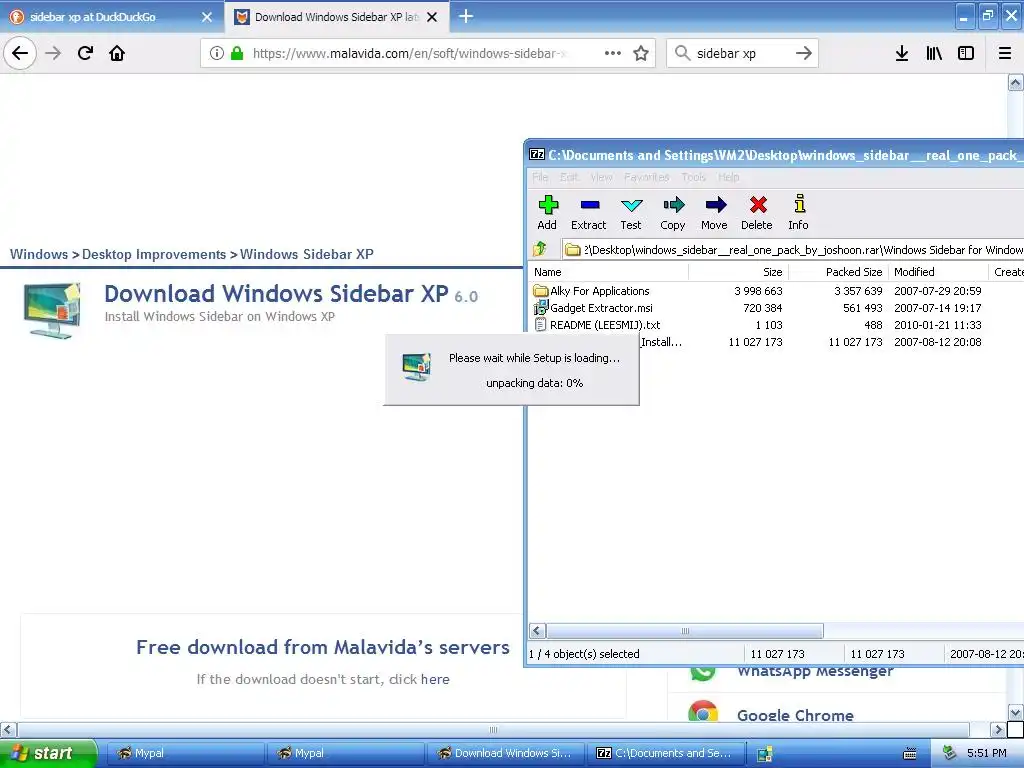1024x768 pixels.
Task: Bookmark this page with the star icon
Action: (641, 53)
